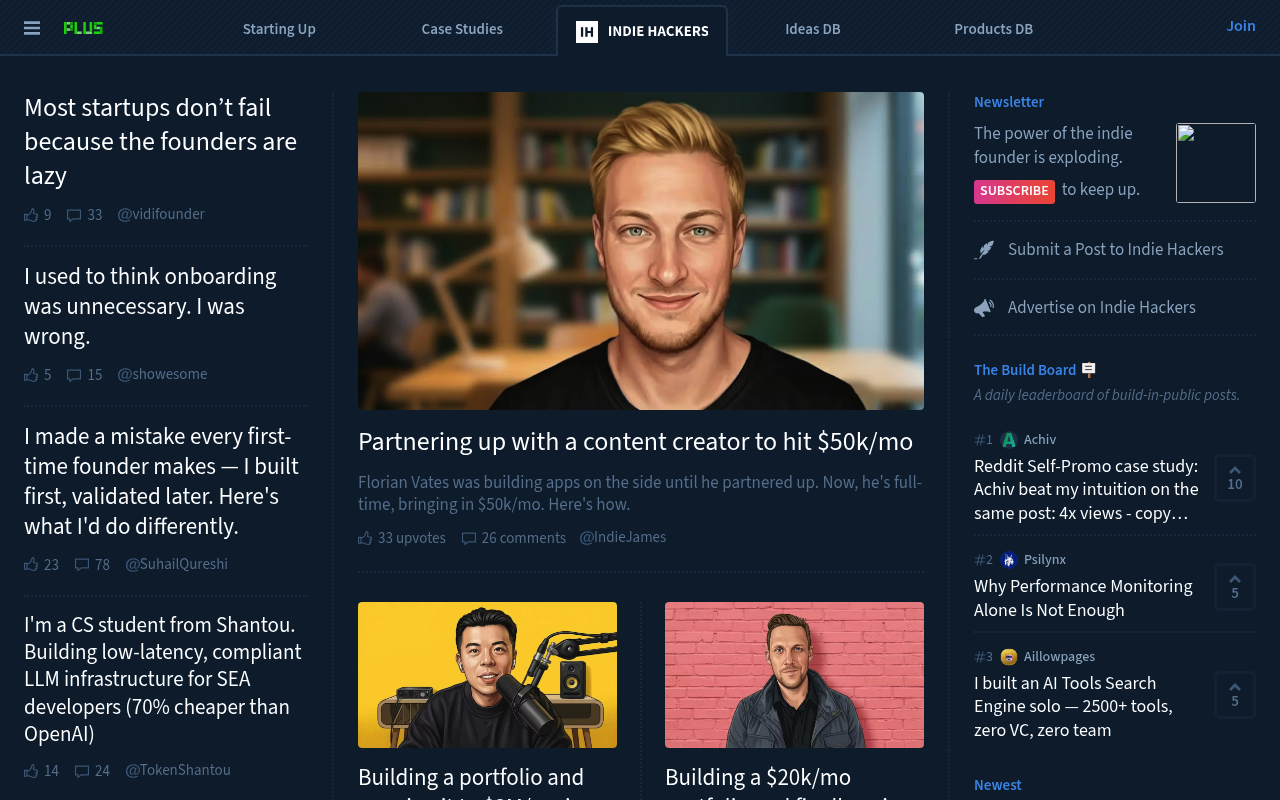
Task: Open comments icon on @TokenShantou post
Action: coord(82,771)
